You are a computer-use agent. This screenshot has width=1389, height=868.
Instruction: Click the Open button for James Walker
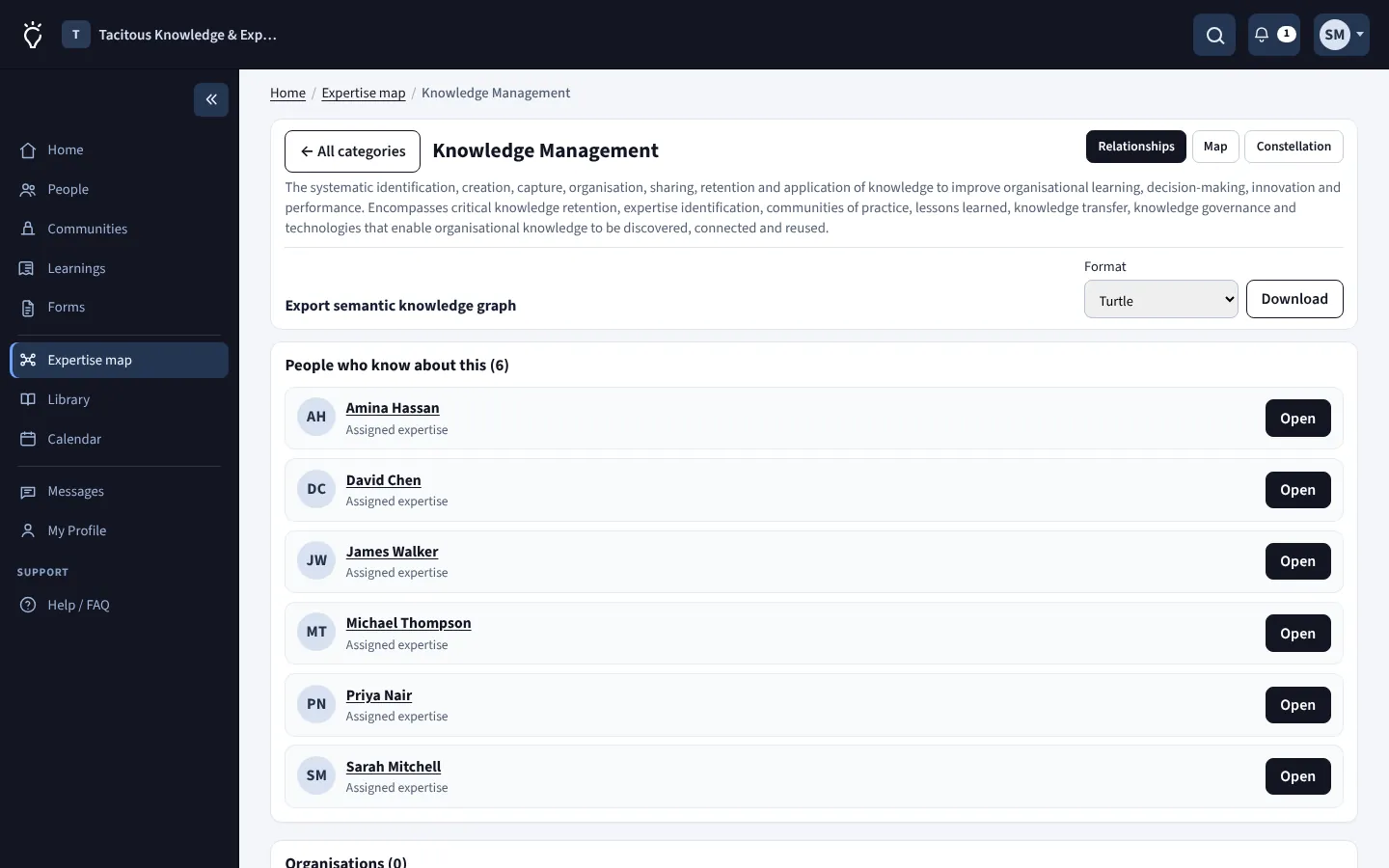click(x=1297, y=561)
